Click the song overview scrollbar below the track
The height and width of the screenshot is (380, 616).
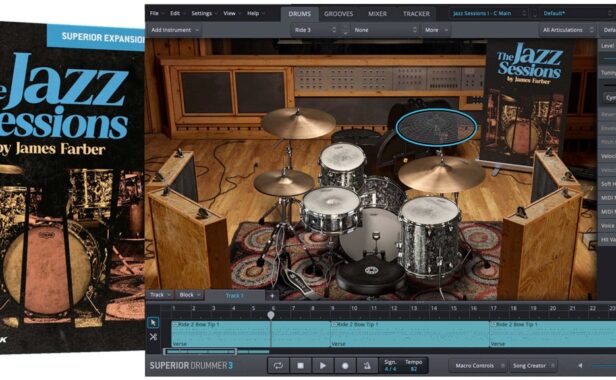[x=200, y=352]
